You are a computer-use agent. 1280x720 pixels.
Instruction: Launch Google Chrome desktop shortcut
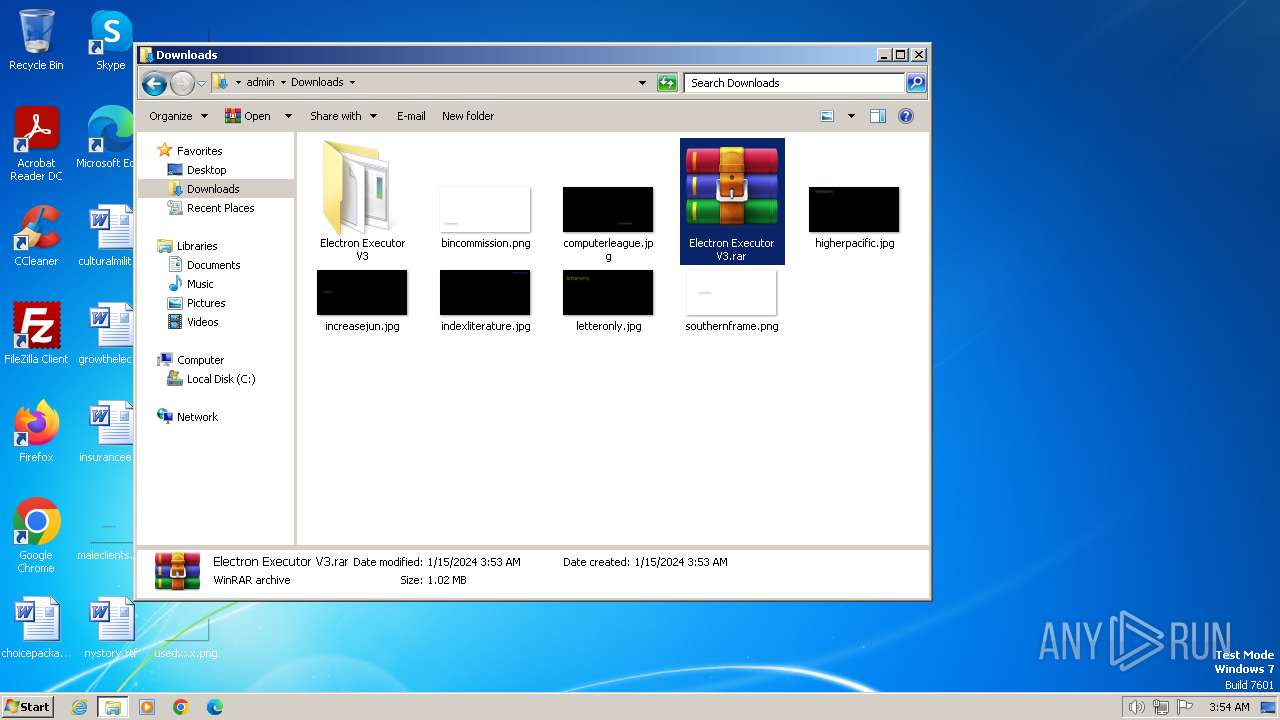tap(36, 535)
